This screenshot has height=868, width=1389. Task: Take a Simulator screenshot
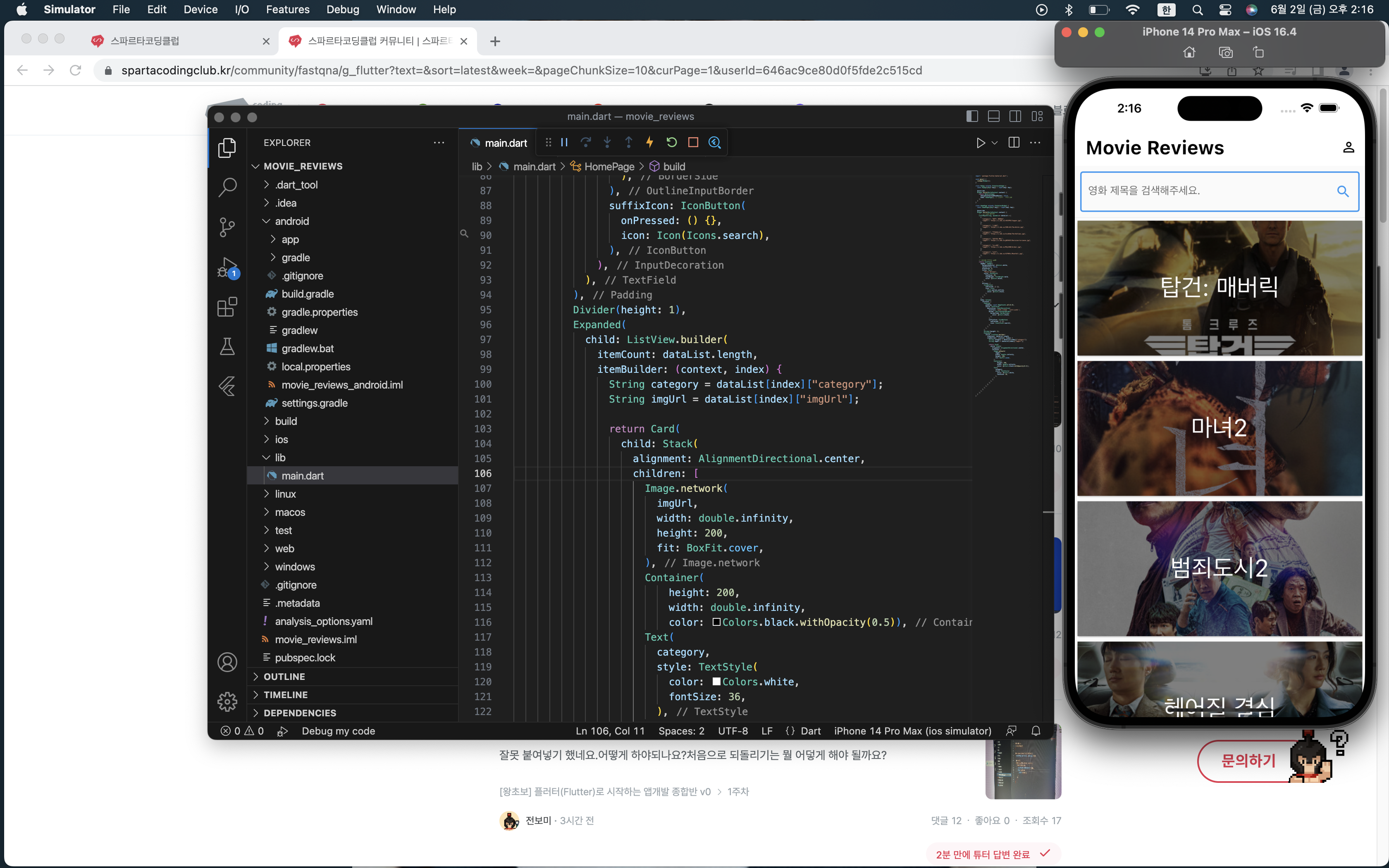pyautogui.click(x=1225, y=52)
